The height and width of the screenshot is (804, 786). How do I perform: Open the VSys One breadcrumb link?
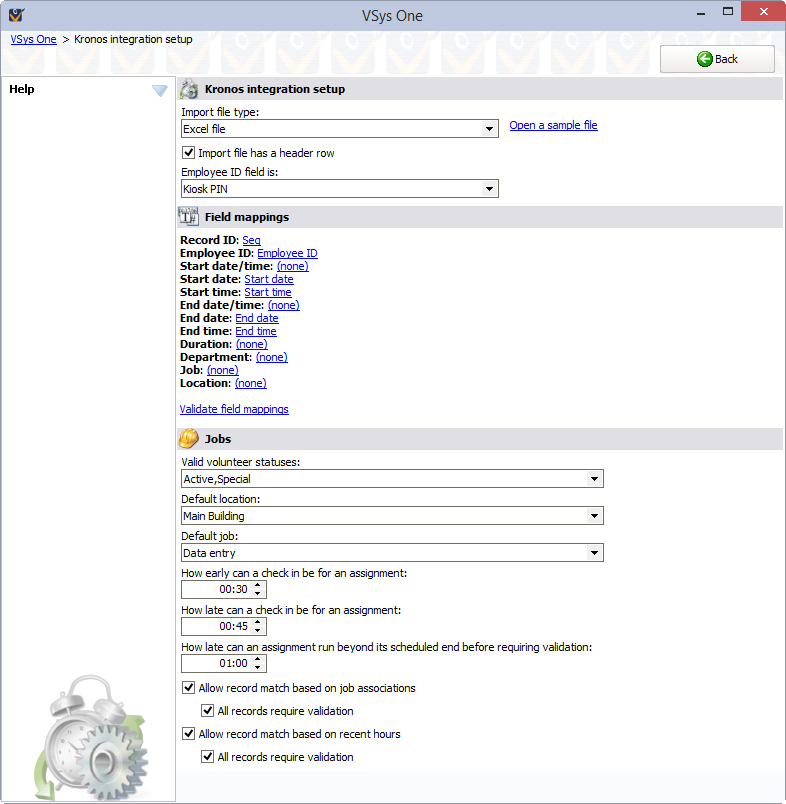coord(33,39)
